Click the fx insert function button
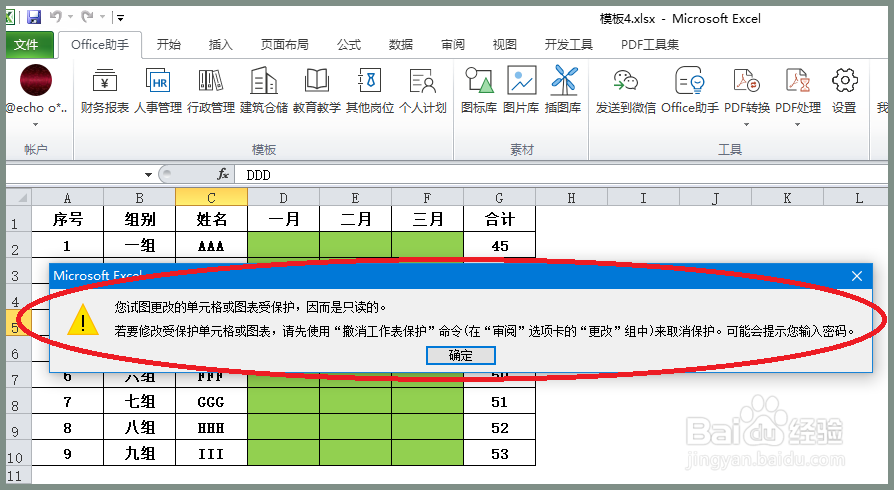 [223, 174]
